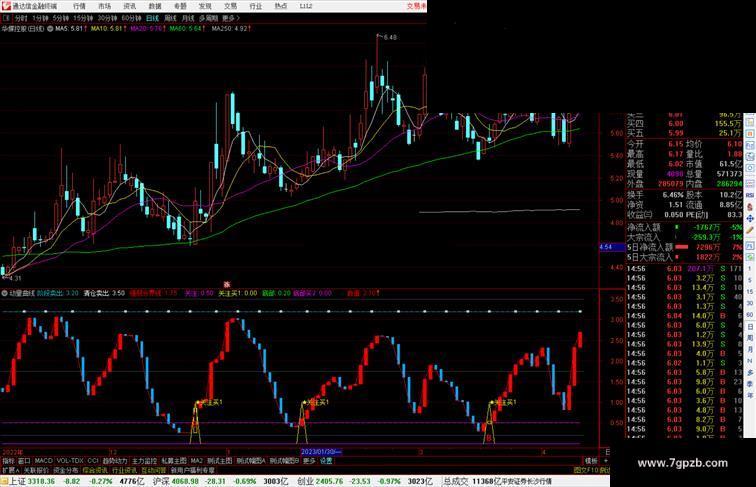The height and width of the screenshot is (487, 756).
Task: Click red dollar icon in right toolbar
Action: pyautogui.click(x=750, y=207)
